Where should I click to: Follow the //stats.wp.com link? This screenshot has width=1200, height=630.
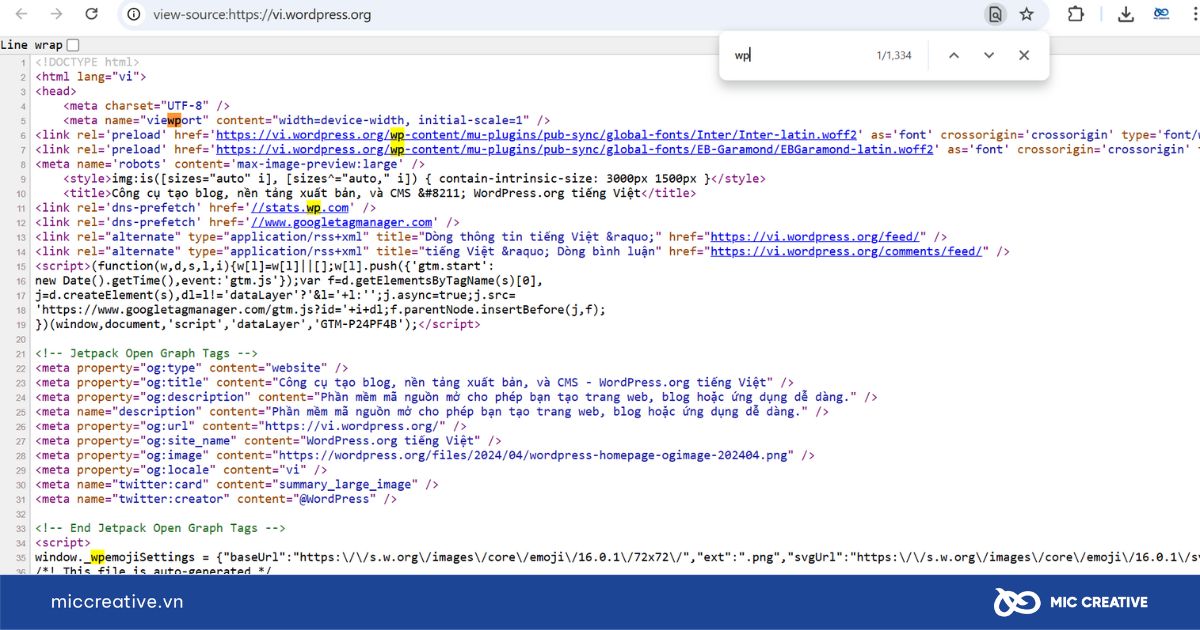coord(299,208)
